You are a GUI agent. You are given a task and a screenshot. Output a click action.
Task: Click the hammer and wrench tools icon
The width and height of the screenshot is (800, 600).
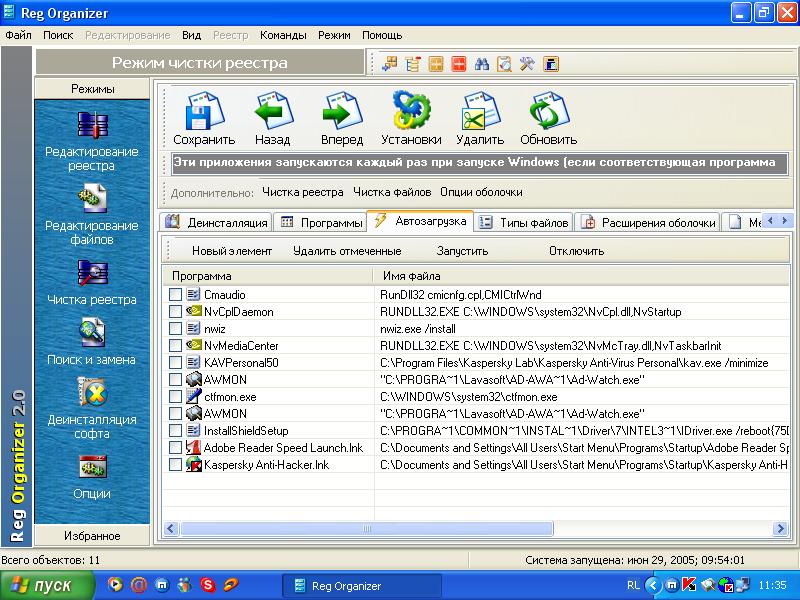527,64
